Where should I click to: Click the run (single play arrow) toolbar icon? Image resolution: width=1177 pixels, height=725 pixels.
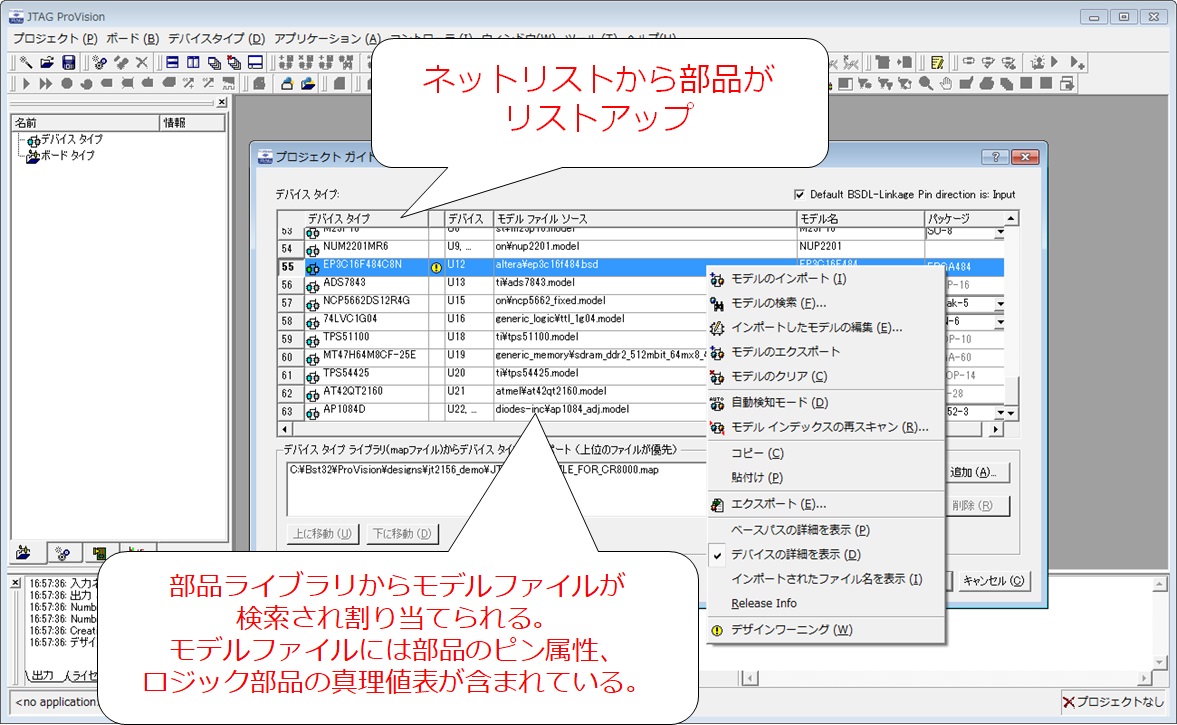click(26, 83)
